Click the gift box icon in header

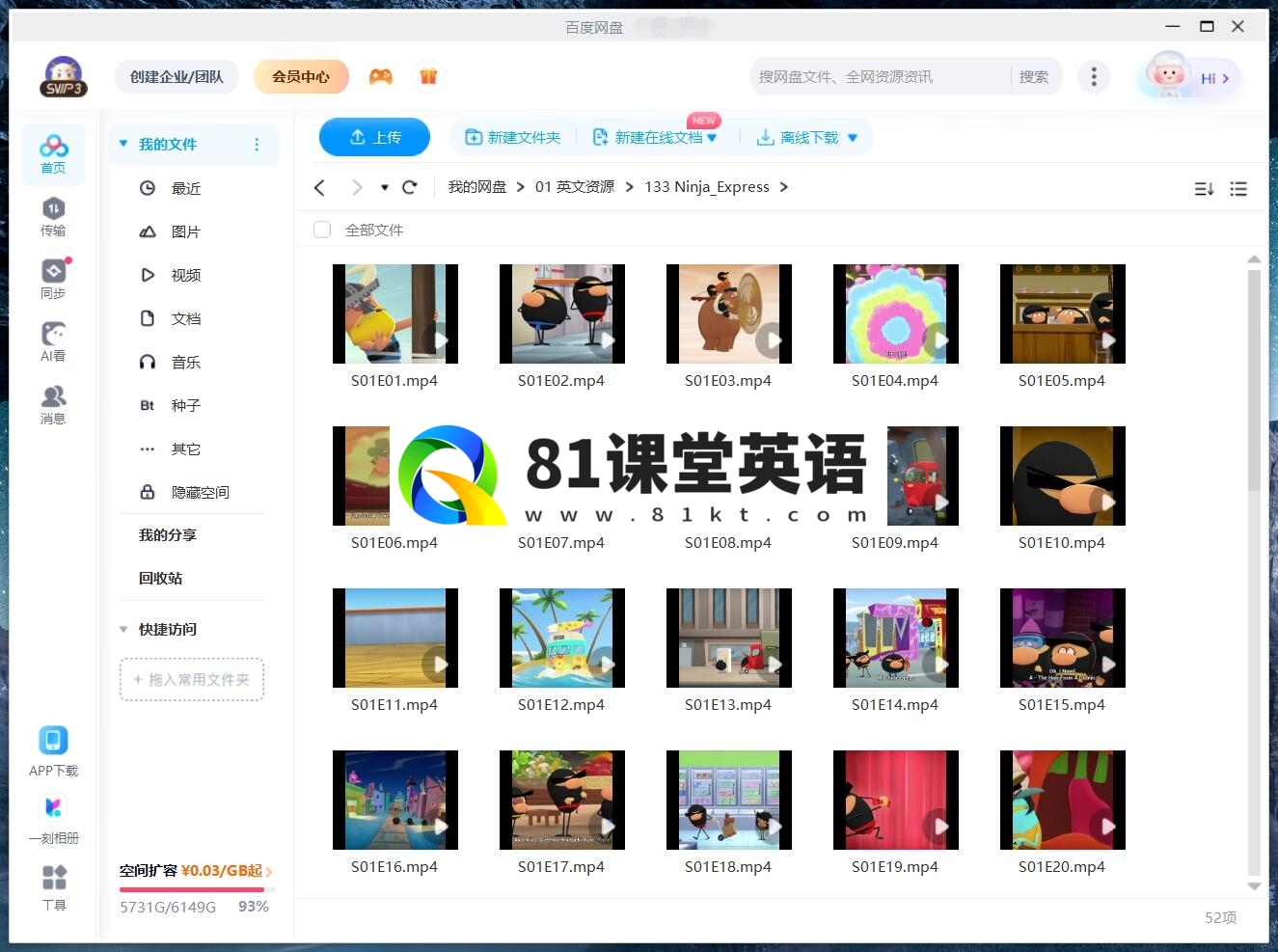428,76
